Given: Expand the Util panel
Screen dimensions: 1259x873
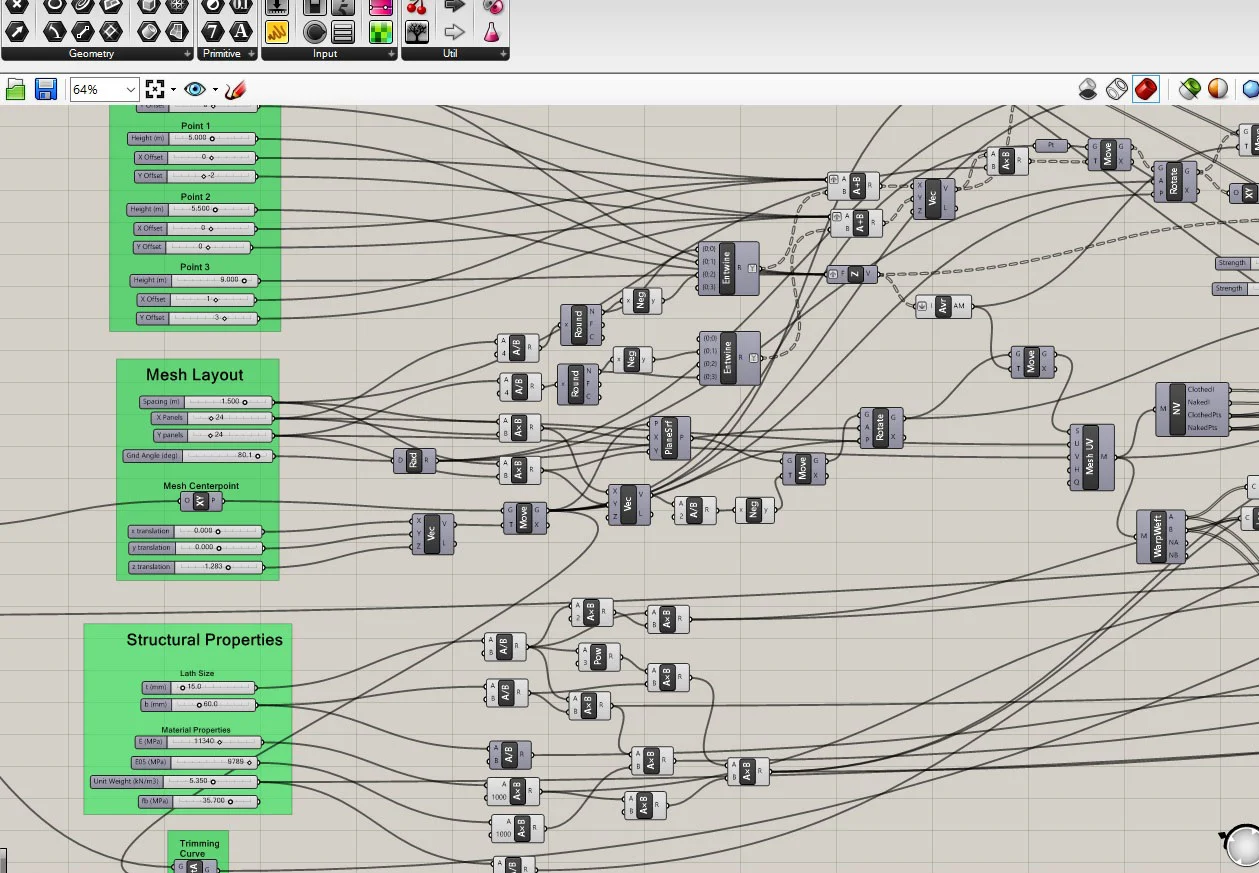Looking at the screenshot, I should tap(503, 53).
